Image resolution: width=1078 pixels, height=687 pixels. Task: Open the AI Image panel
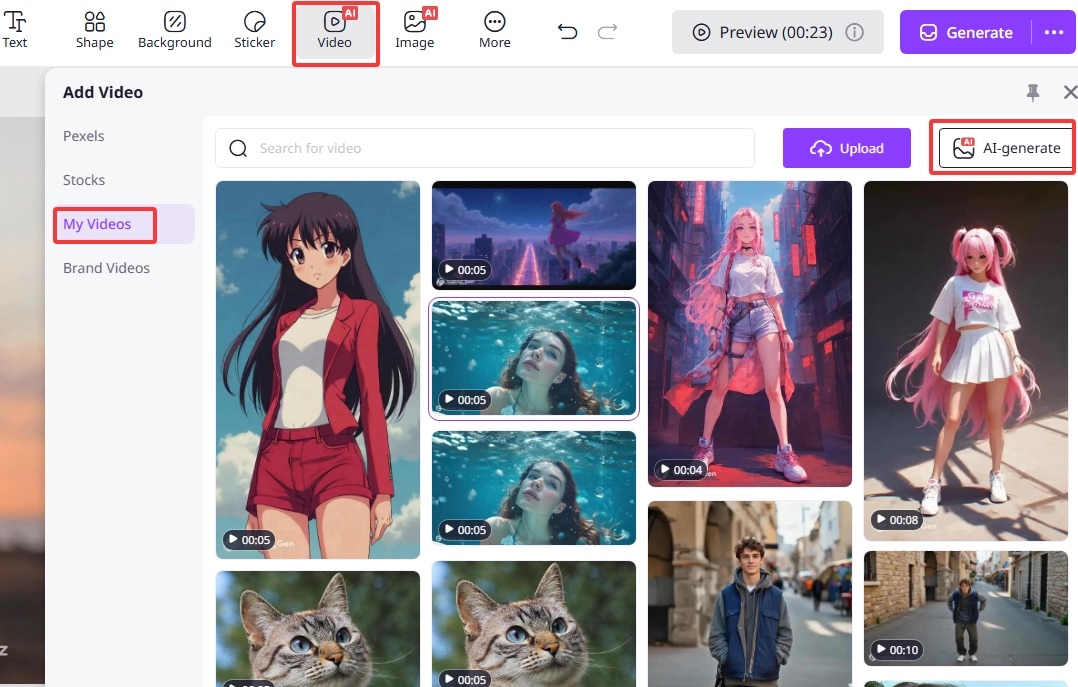point(415,30)
